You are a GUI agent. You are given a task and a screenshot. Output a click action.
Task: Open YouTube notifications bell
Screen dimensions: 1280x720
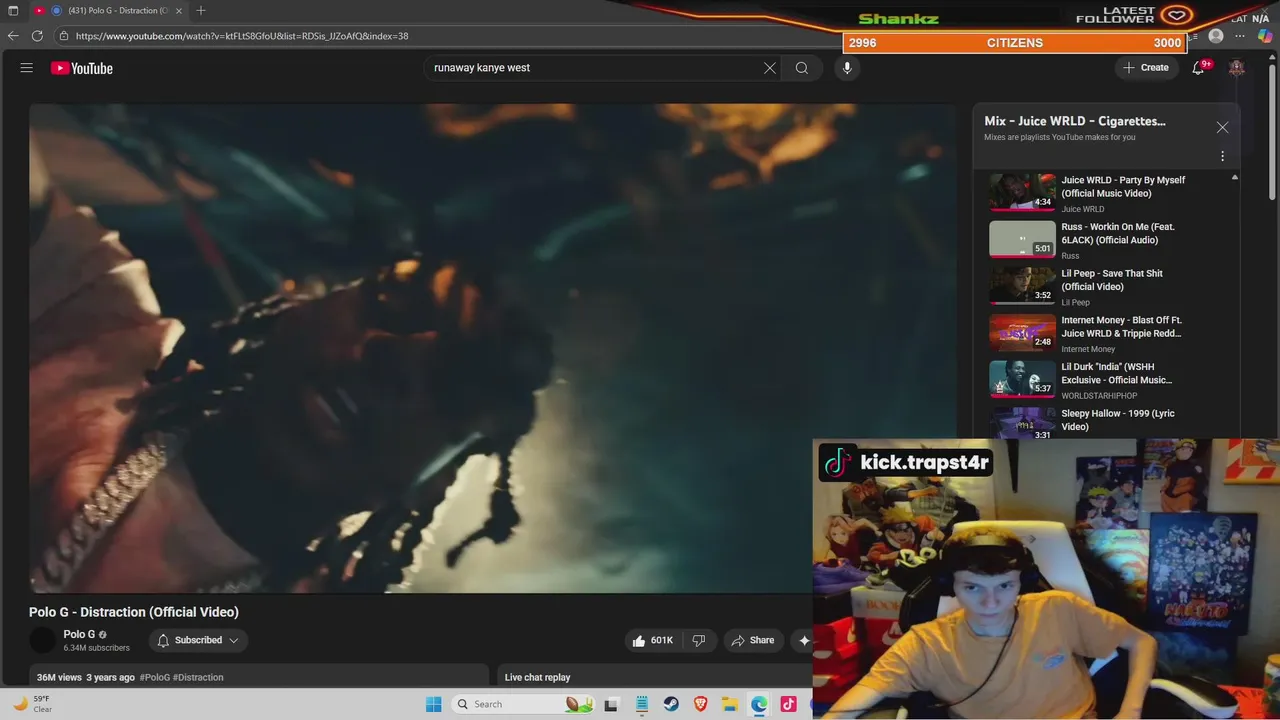(1198, 68)
